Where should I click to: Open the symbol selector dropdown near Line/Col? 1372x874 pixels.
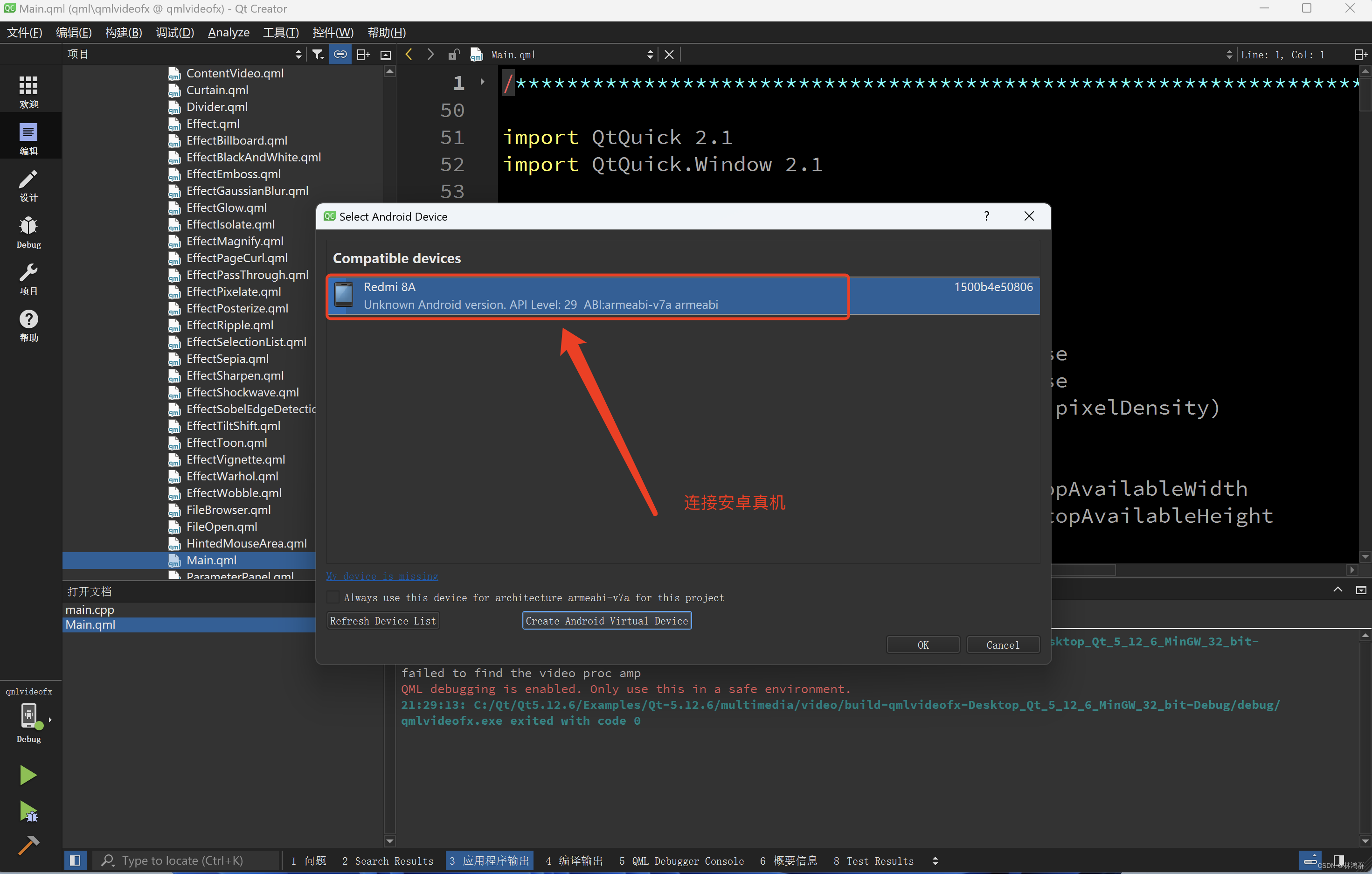(1229, 55)
